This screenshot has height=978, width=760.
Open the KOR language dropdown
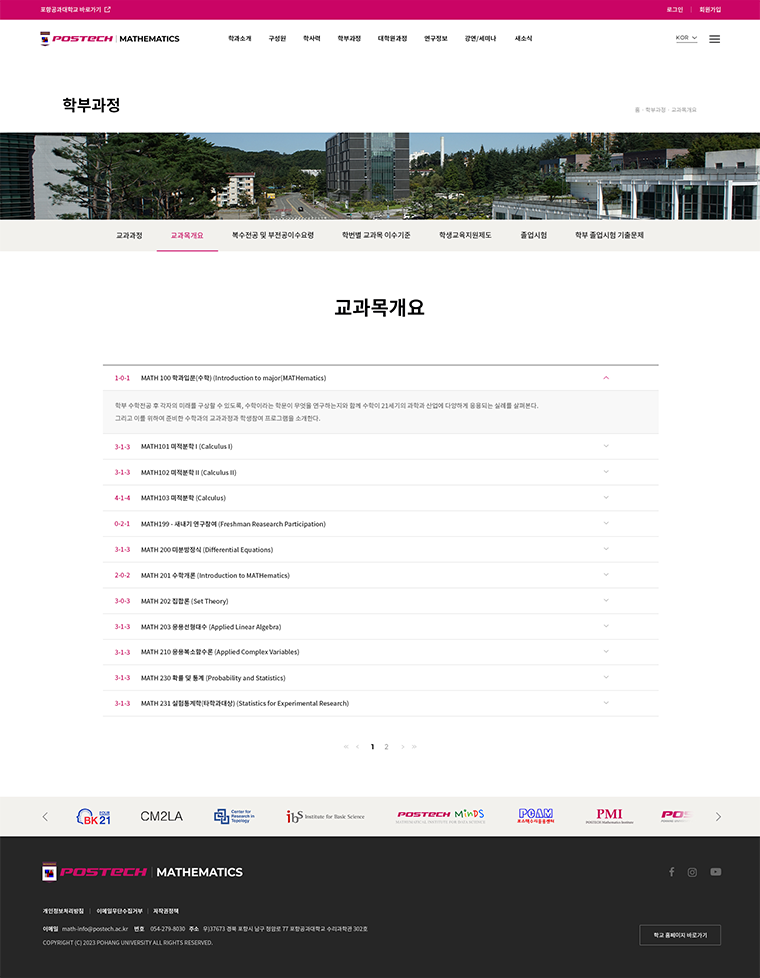coord(686,38)
